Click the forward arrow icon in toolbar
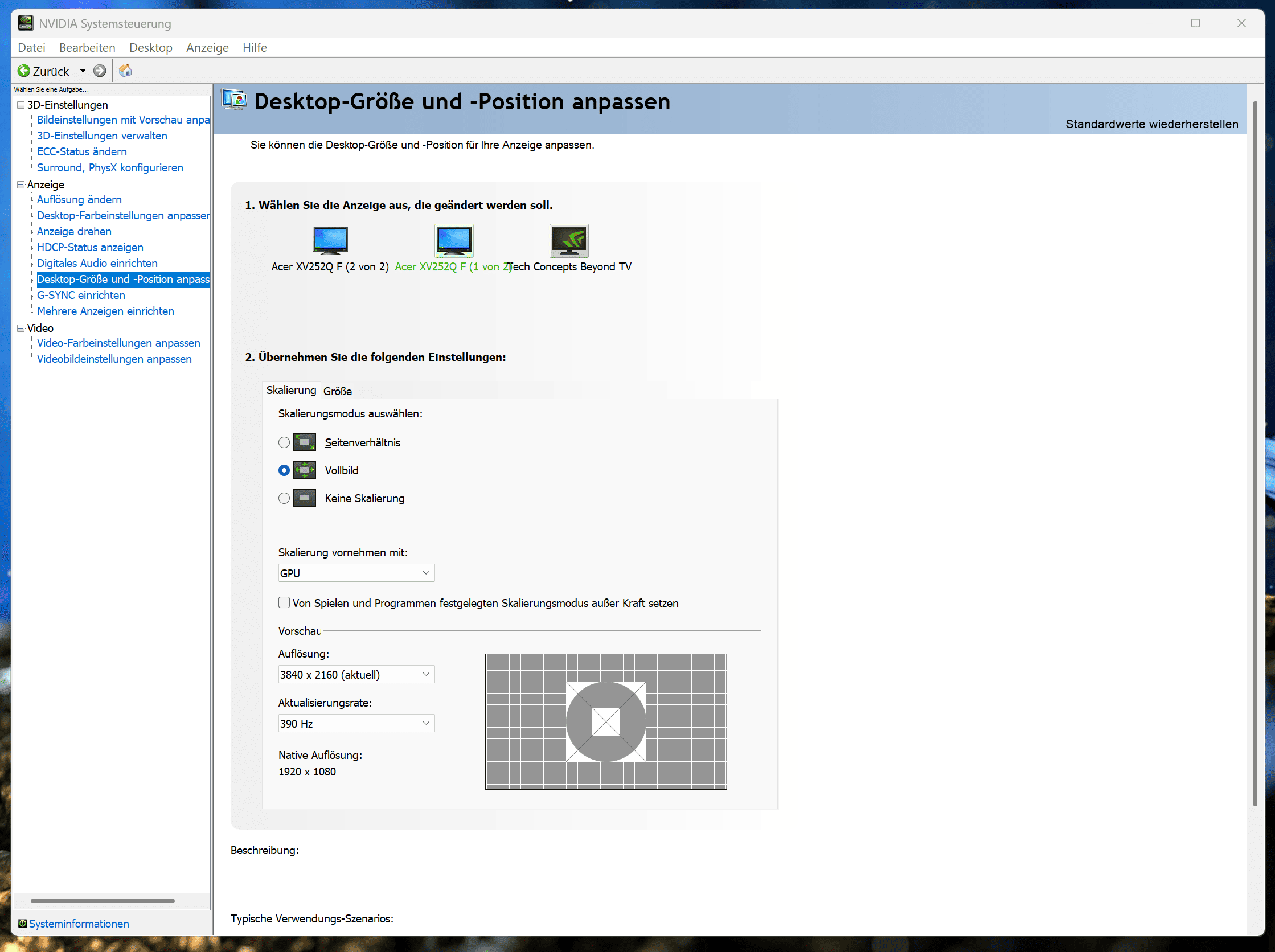 coord(100,71)
